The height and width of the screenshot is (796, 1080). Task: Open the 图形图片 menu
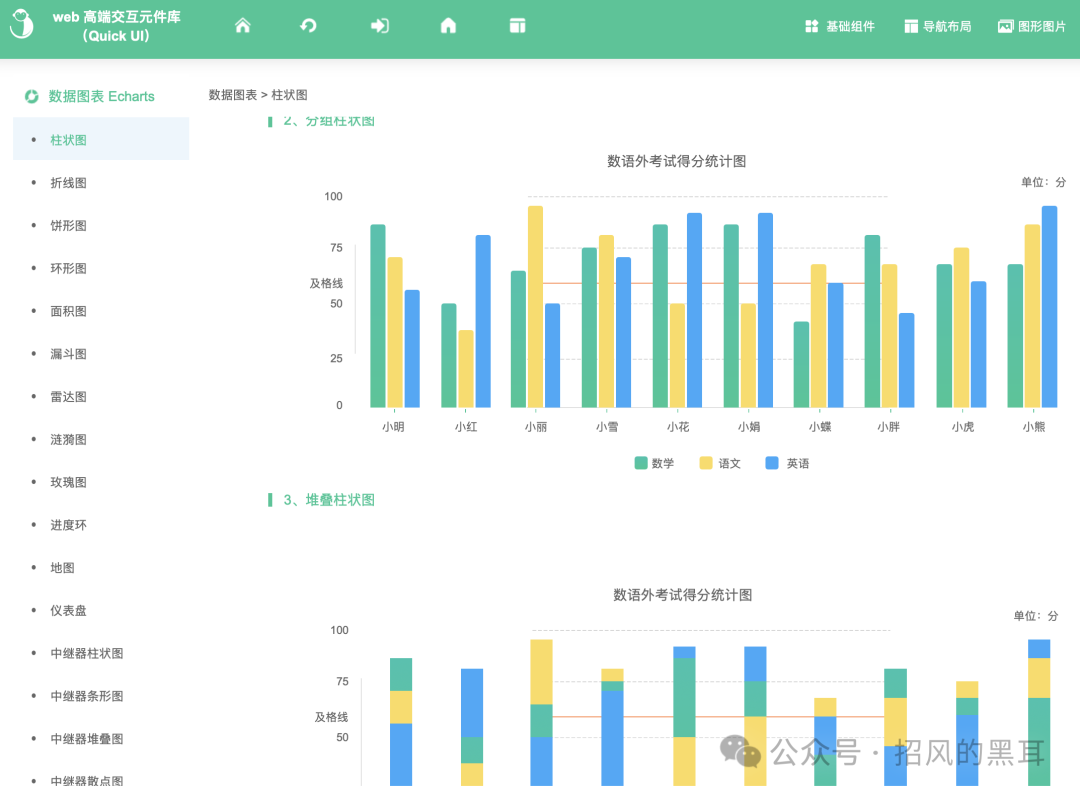tap(1032, 26)
